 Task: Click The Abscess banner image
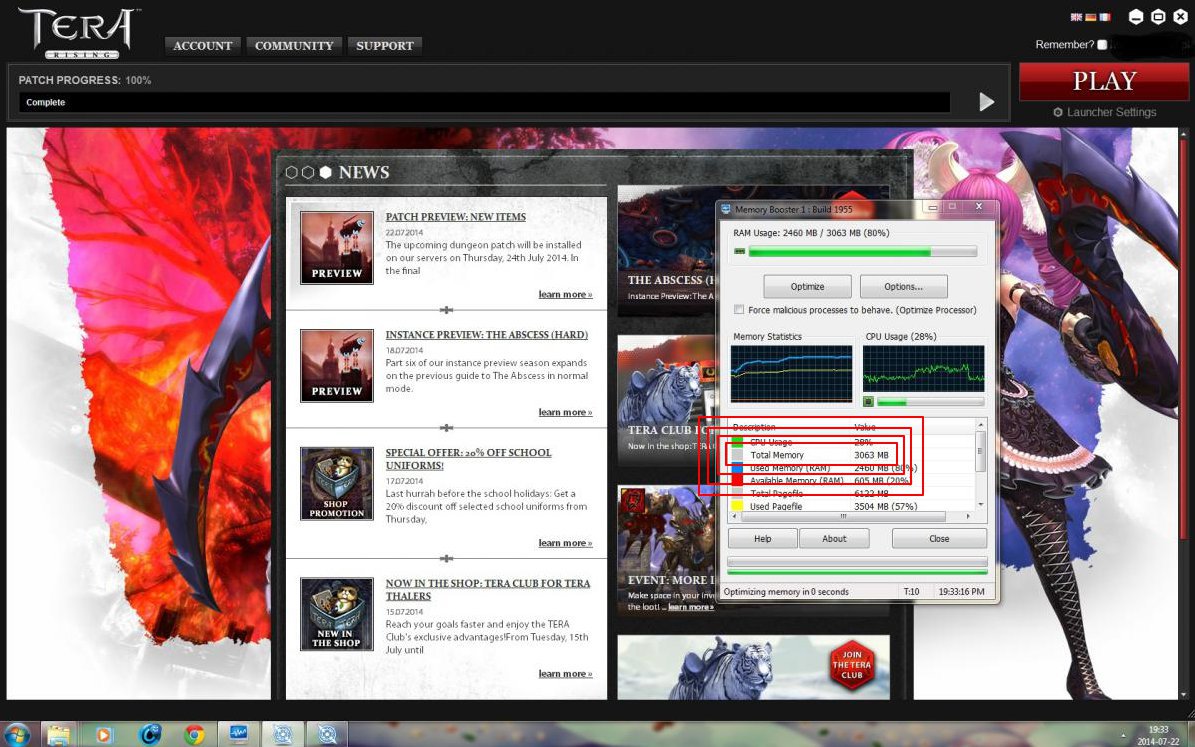point(666,251)
